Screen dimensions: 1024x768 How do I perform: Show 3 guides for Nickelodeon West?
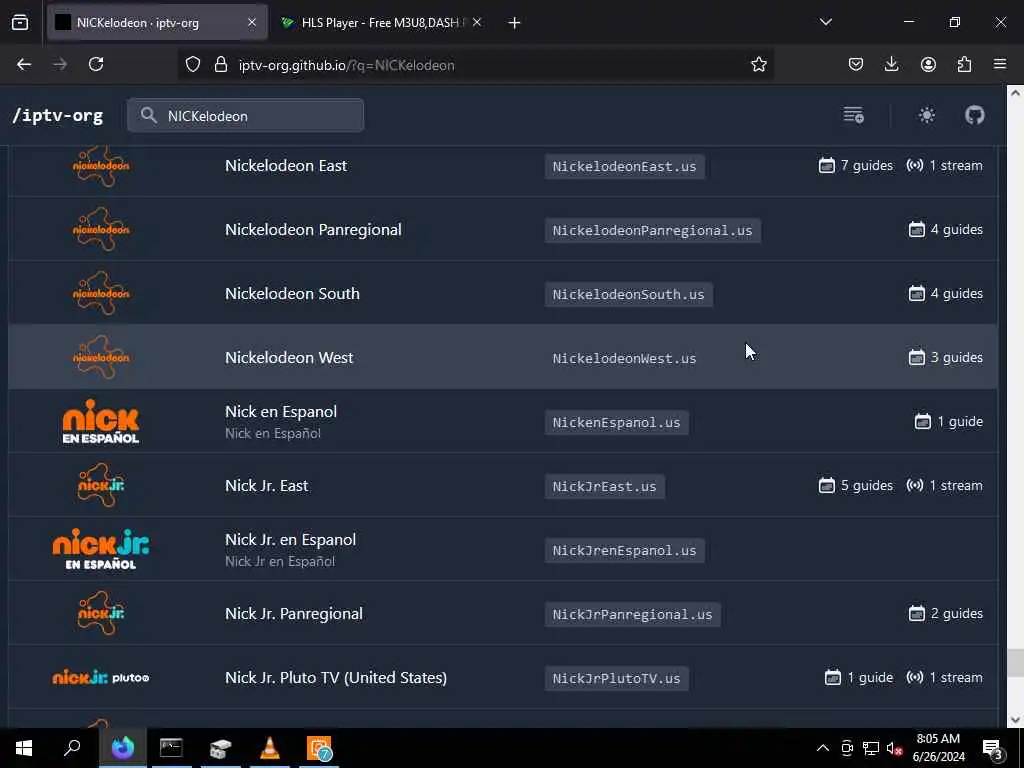tap(946, 358)
